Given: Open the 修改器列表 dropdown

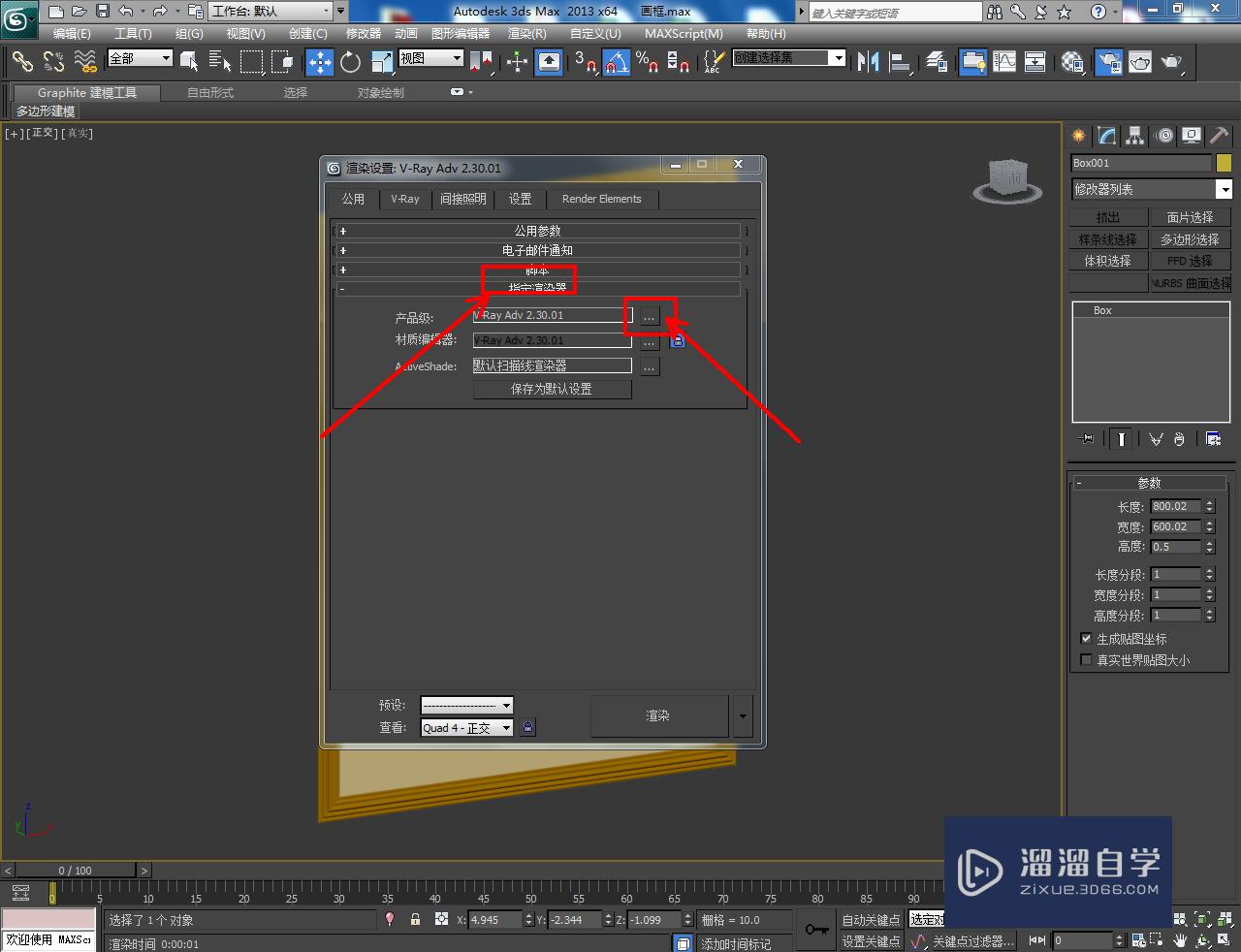Looking at the screenshot, I should click(x=1151, y=189).
